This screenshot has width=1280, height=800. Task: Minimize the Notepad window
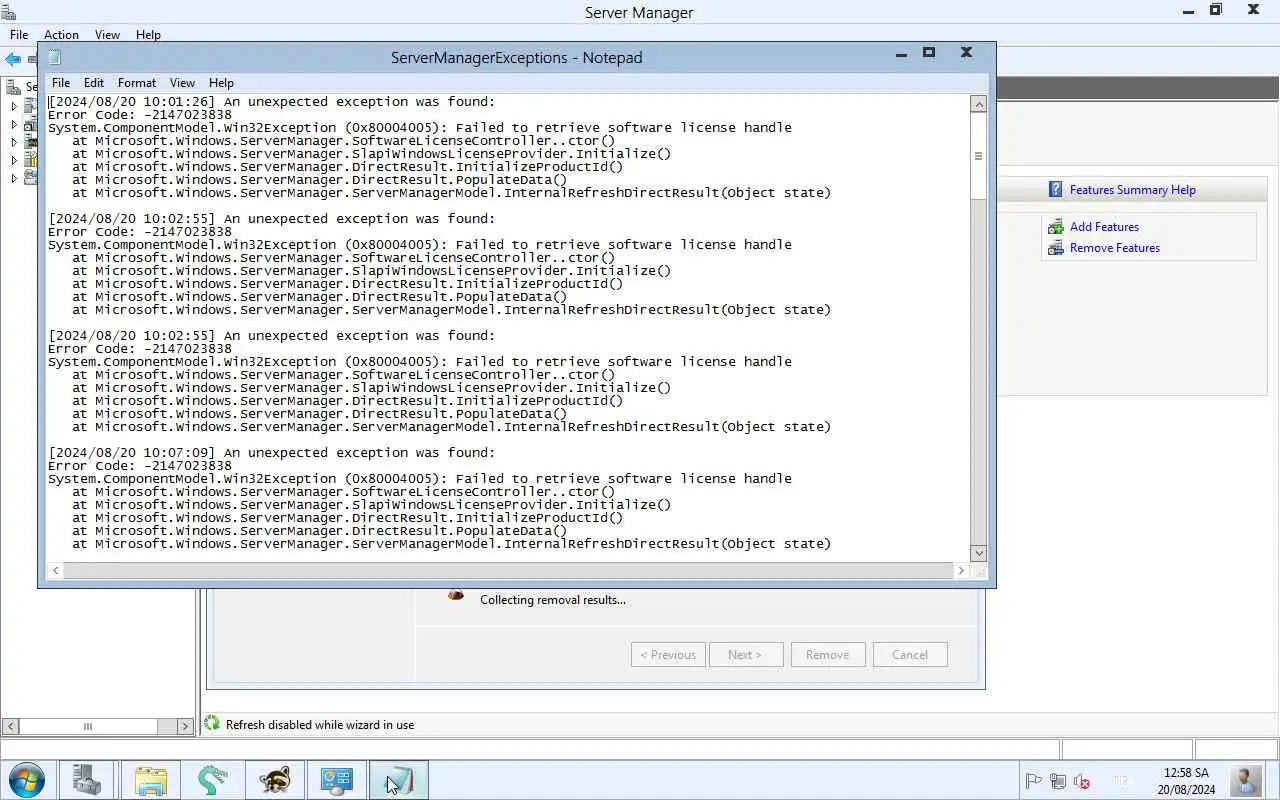click(x=901, y=53)
